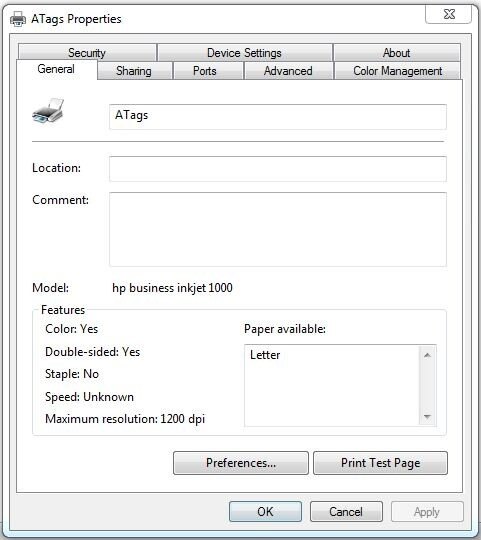This screenshot has height=540, width=481.
Task: Click scroll up arrow in paper list
Action: coord(427,355)
